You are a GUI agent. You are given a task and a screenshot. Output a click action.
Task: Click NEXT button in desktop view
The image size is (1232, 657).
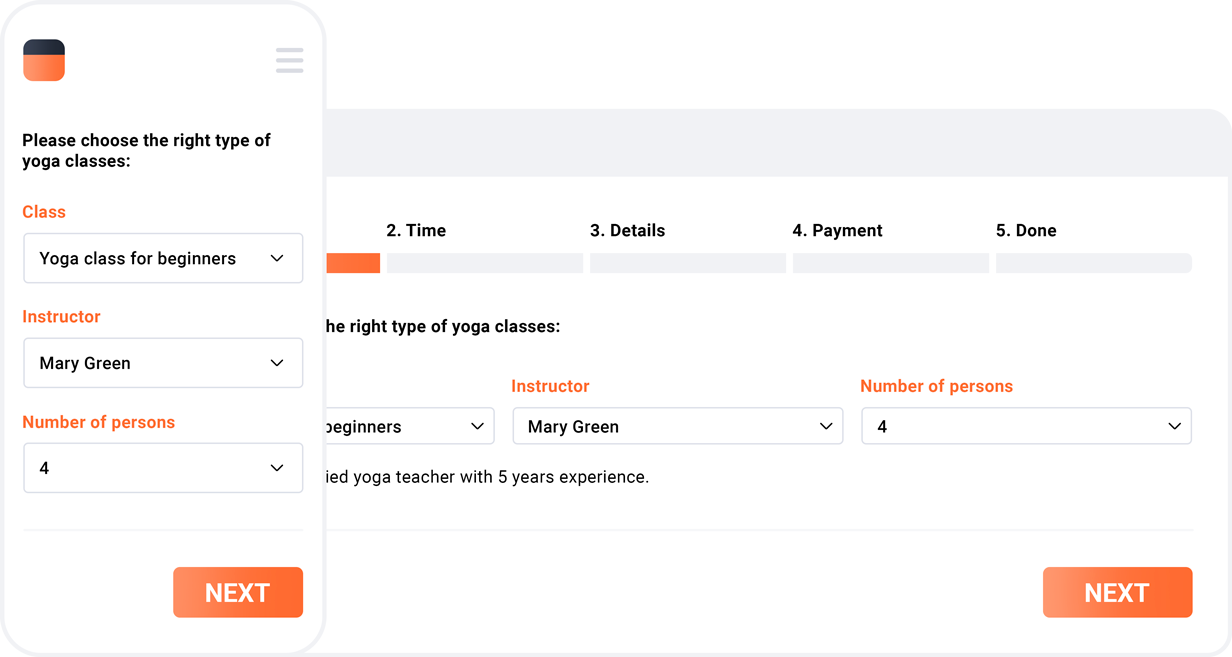(x=1117, y=593)
